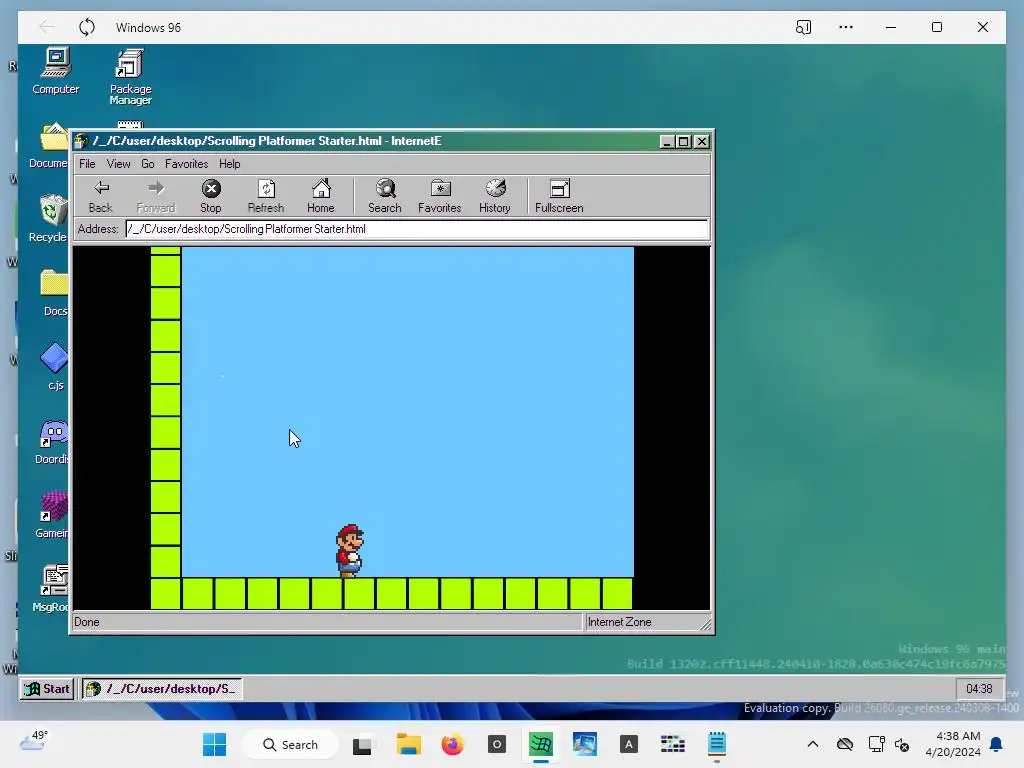Open Task View on host taskbar
Image resolution: width=1024 pixels, height=768 pixels.
tap(362, 744)
